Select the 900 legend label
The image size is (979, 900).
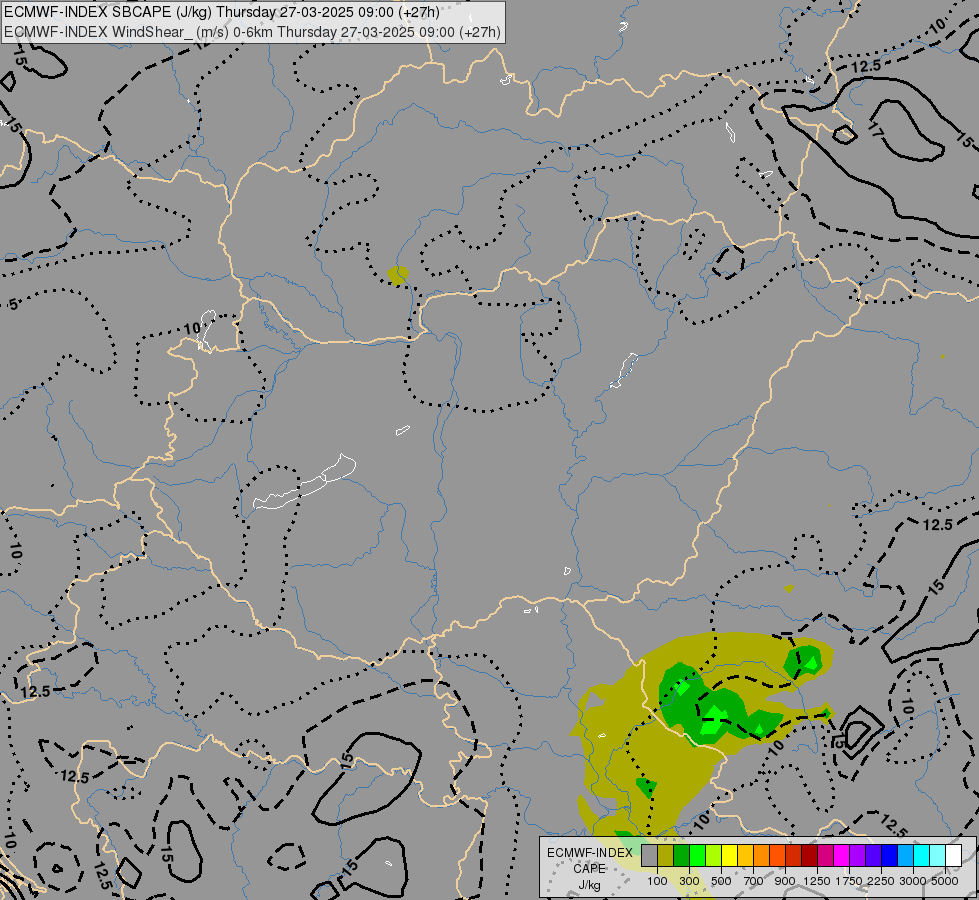(x=785, y=881)
